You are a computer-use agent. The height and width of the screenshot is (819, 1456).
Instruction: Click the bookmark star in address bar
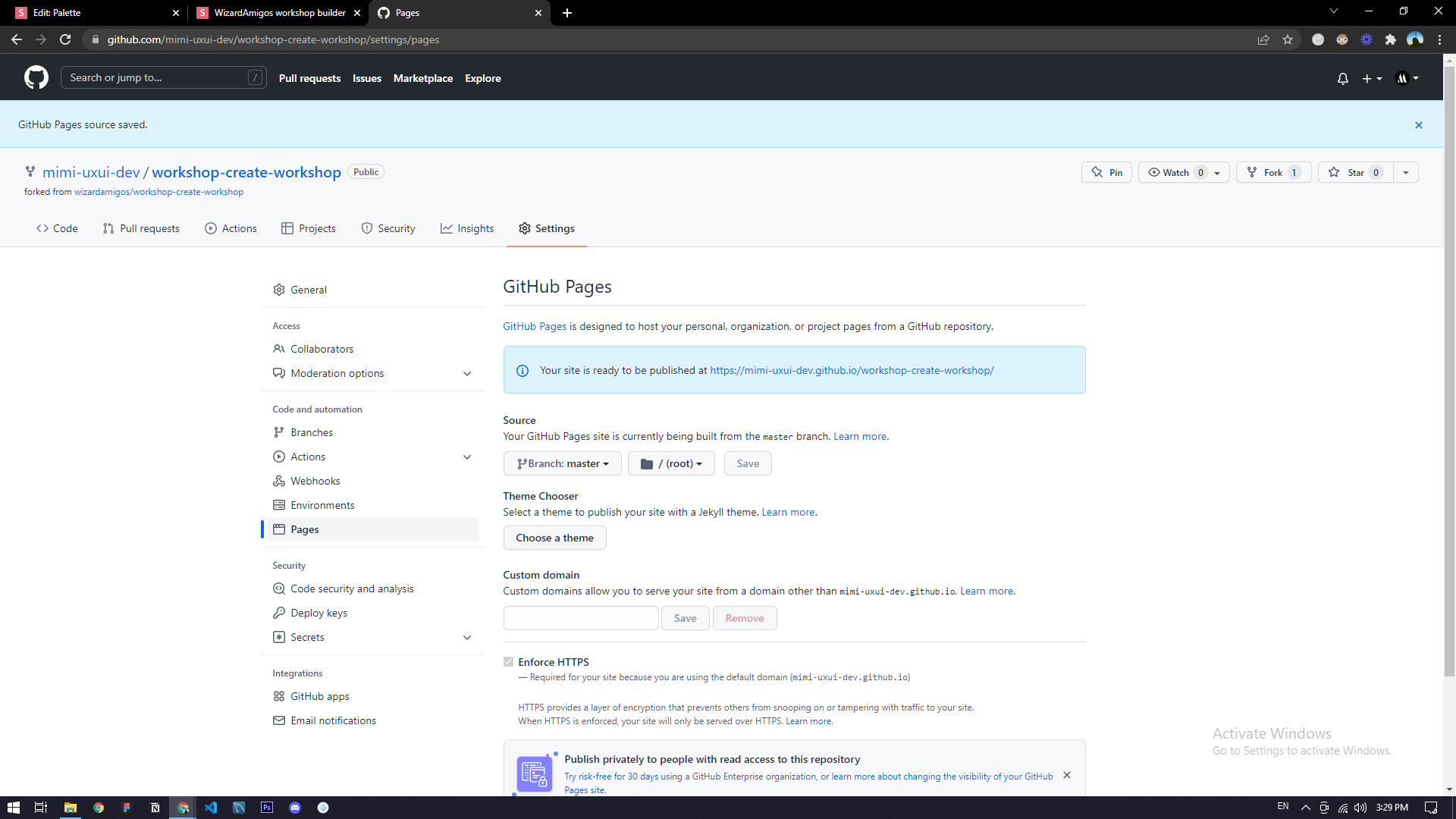click(x=1288, y=39)
